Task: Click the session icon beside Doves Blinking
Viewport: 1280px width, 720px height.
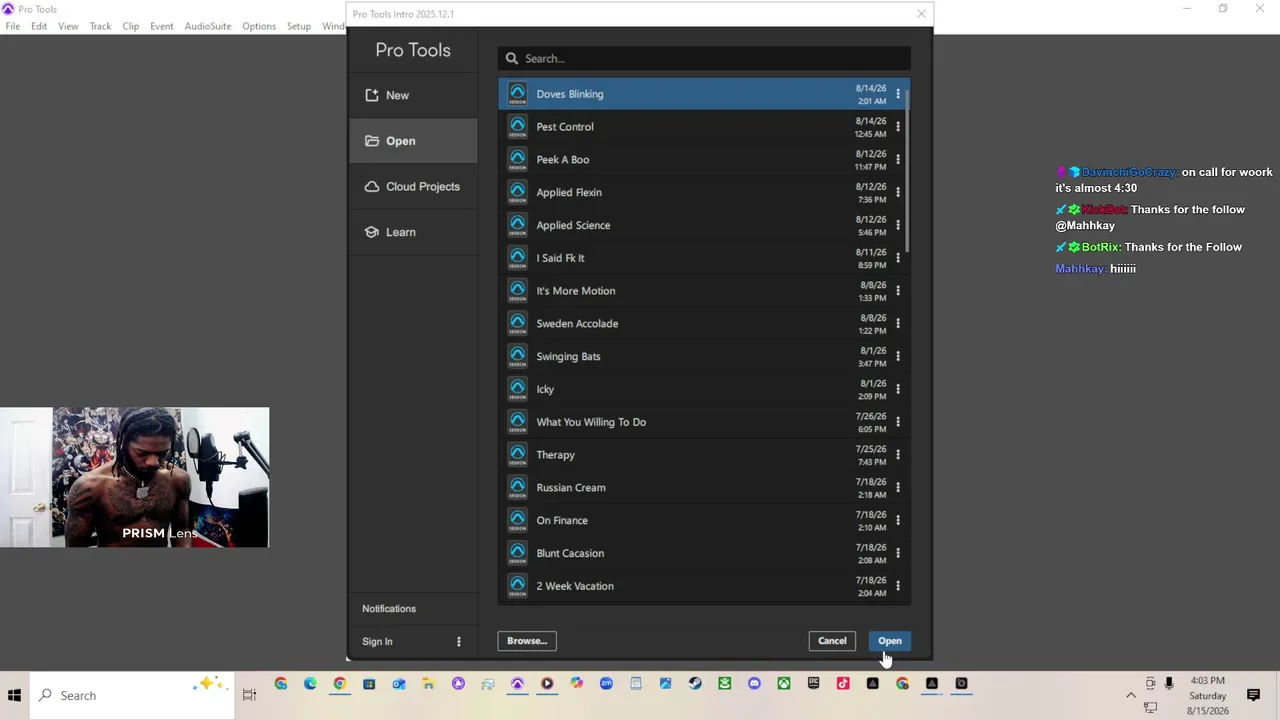Action: [x=517, y=94]
